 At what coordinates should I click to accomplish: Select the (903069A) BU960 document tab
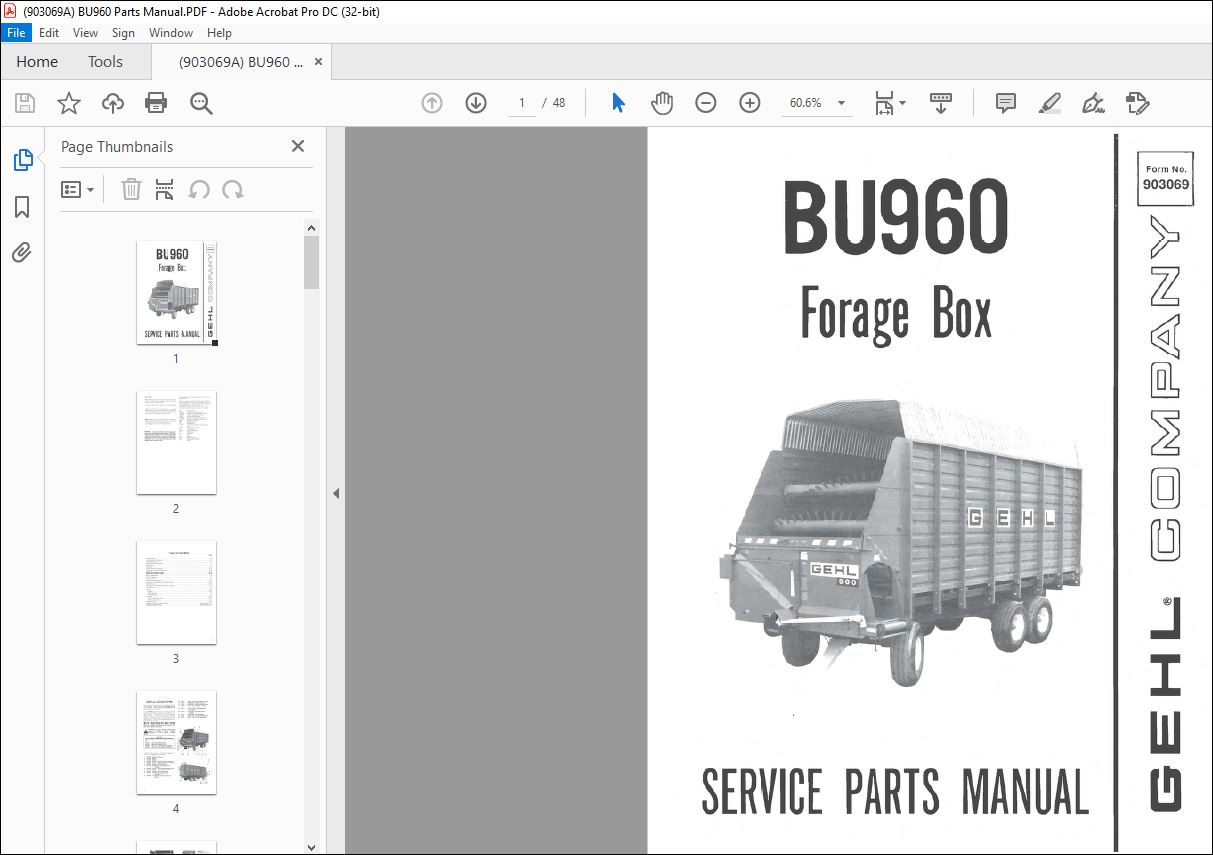(240, 62)
